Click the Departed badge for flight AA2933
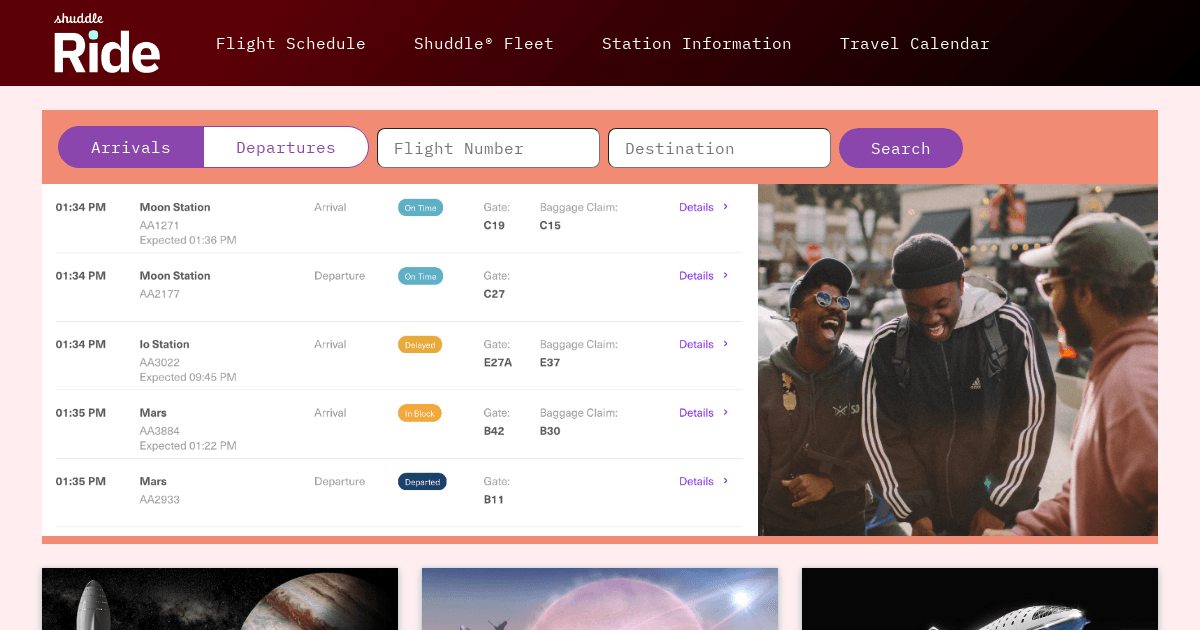1200x630 pixels. [421, 481]
